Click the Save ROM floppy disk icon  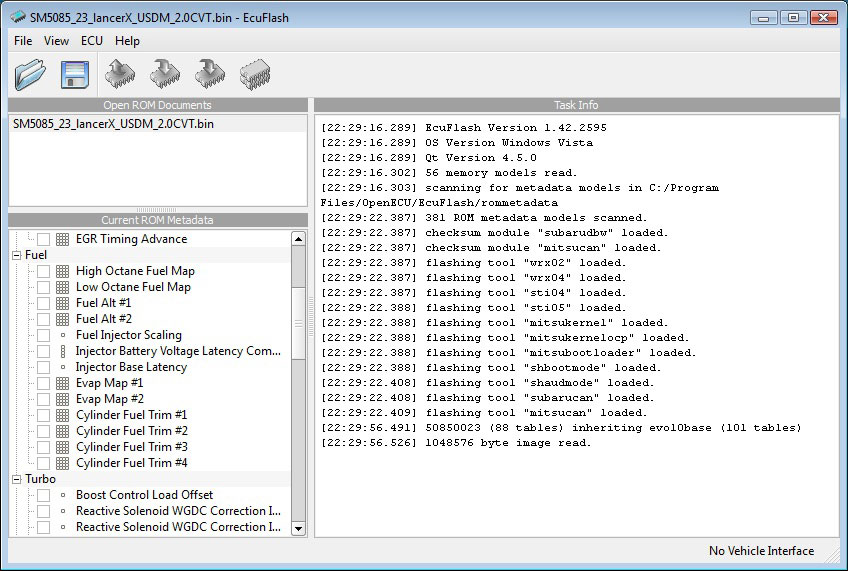75,73
